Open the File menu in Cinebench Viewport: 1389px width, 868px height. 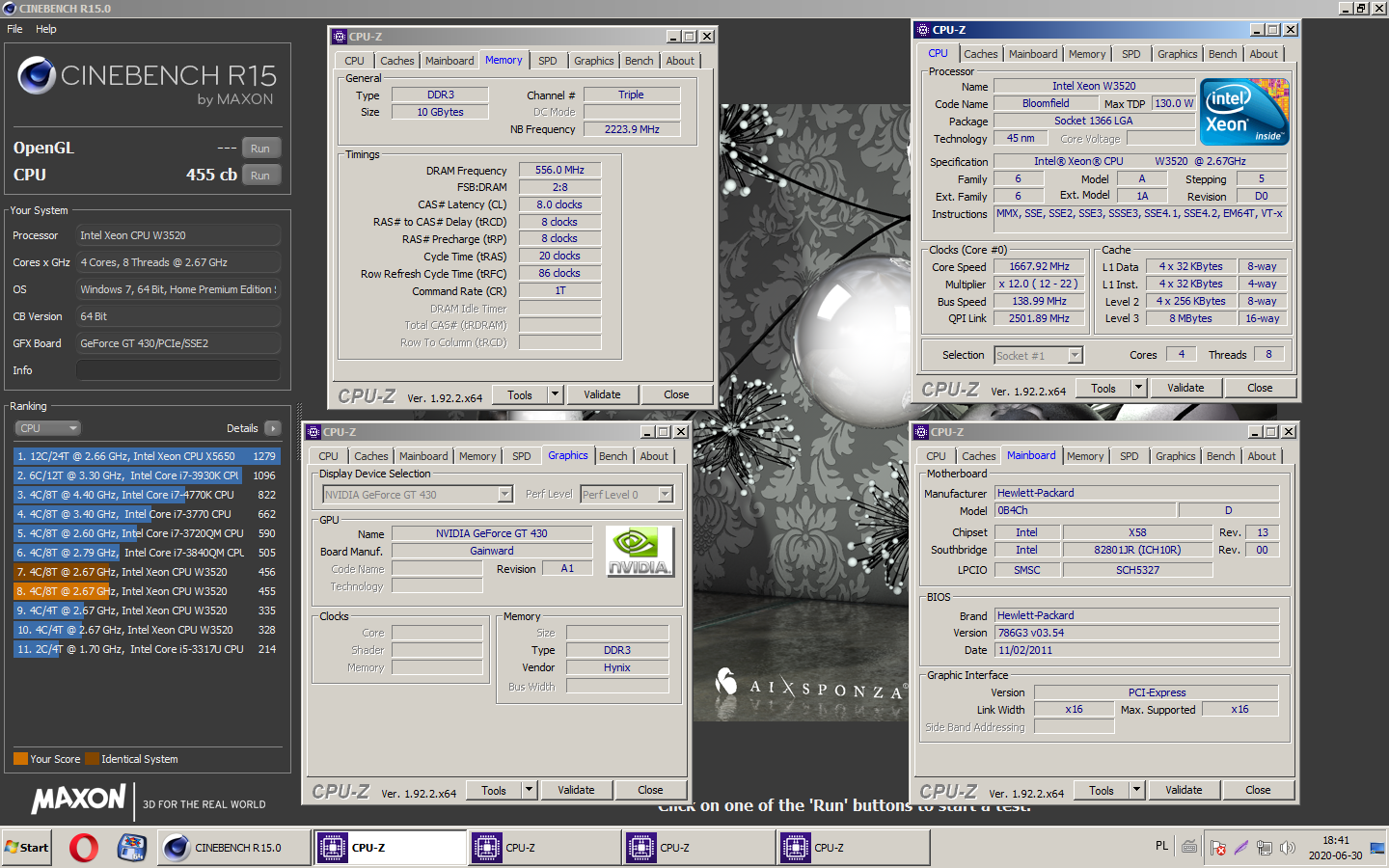pyautogui.click(x=14, y=29)
